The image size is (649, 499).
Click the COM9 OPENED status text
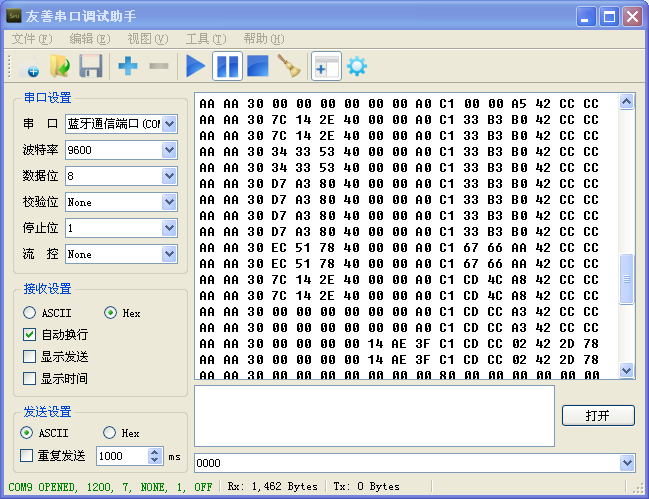click(x=110, y=487)
